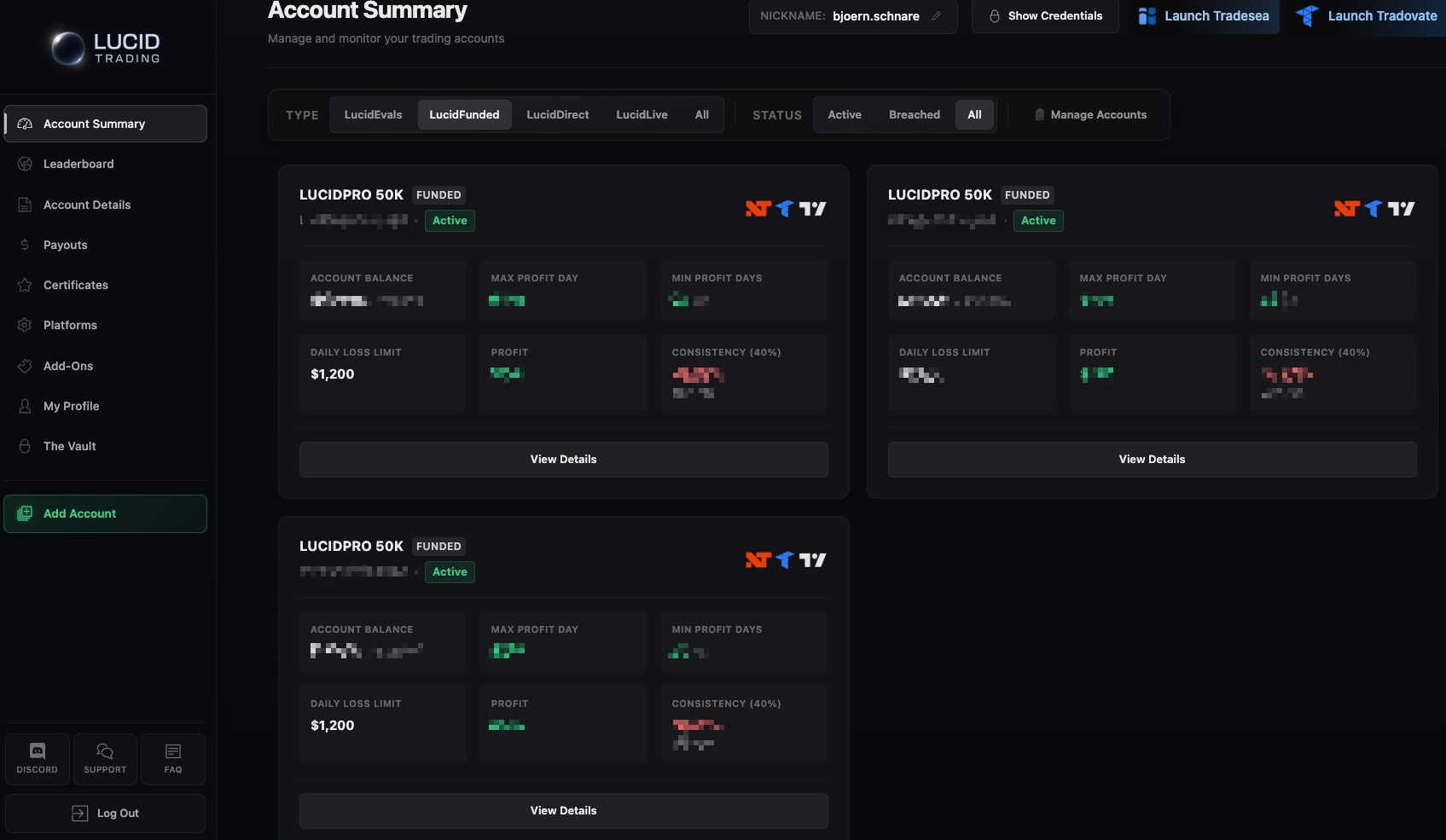Viewport: 1446px width, 840px height.
Task: Click the Add-Ons sidebar icon
Action: pyautogui.click(x=25, y=366)
